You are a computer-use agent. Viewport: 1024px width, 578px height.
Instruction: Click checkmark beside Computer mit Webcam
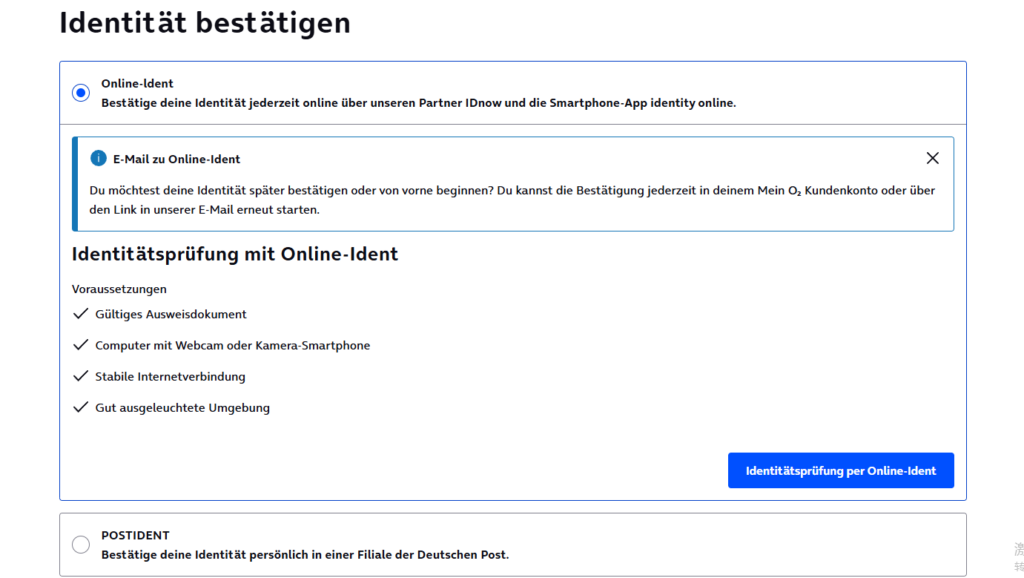(x=81, y=345)
